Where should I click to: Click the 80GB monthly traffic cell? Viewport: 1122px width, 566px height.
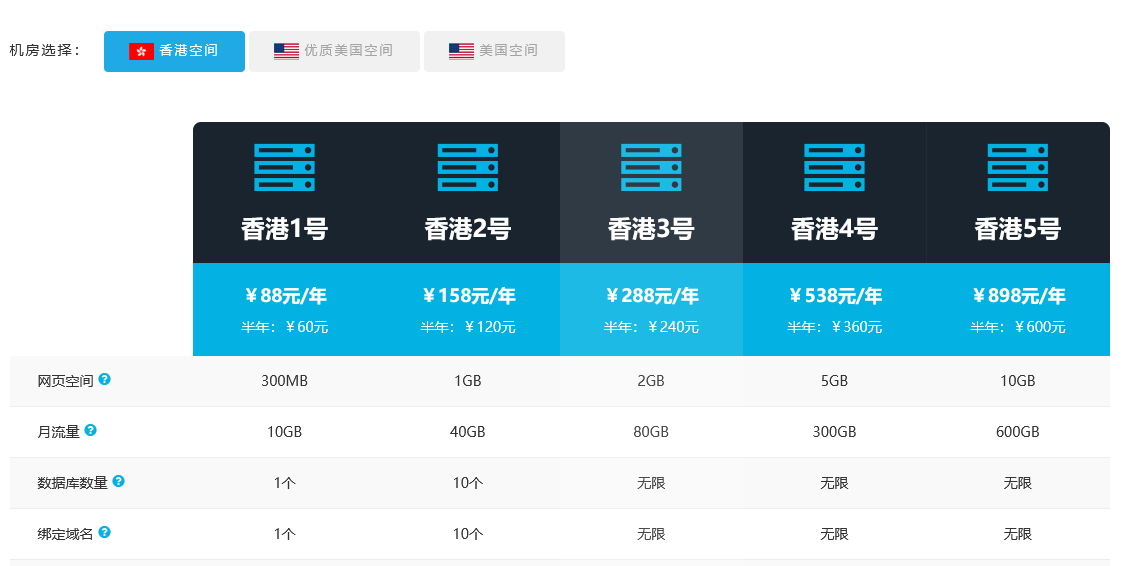(651, 432)
